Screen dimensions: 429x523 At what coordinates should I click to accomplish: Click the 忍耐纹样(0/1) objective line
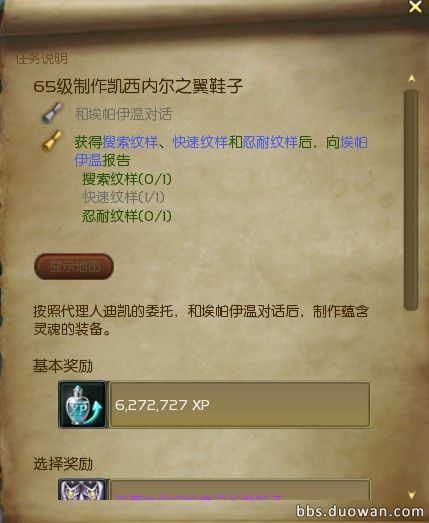click(x=127, y=216)
